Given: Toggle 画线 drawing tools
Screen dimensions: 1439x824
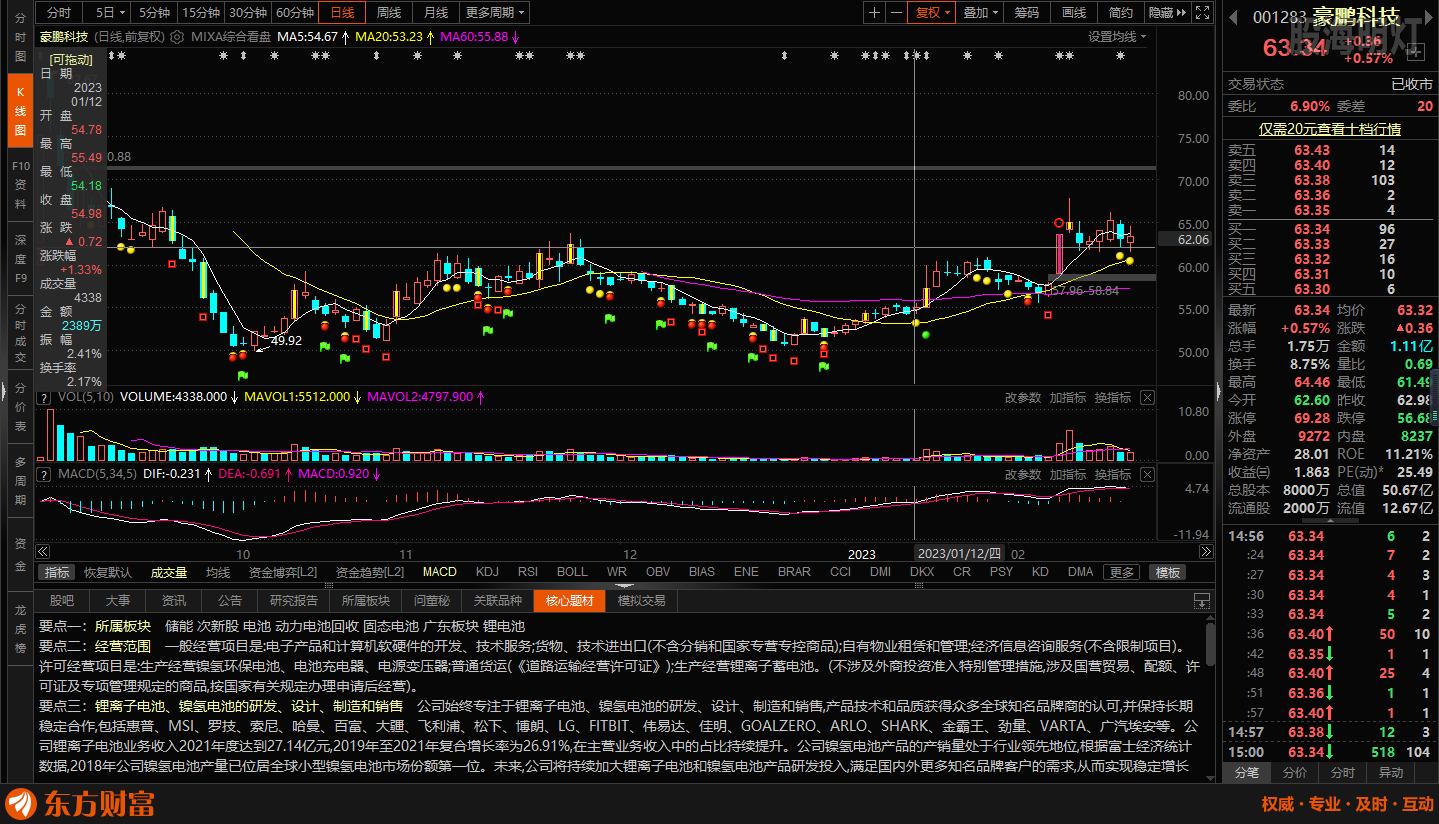Looking at the screenshot, I should point(1074,13).
